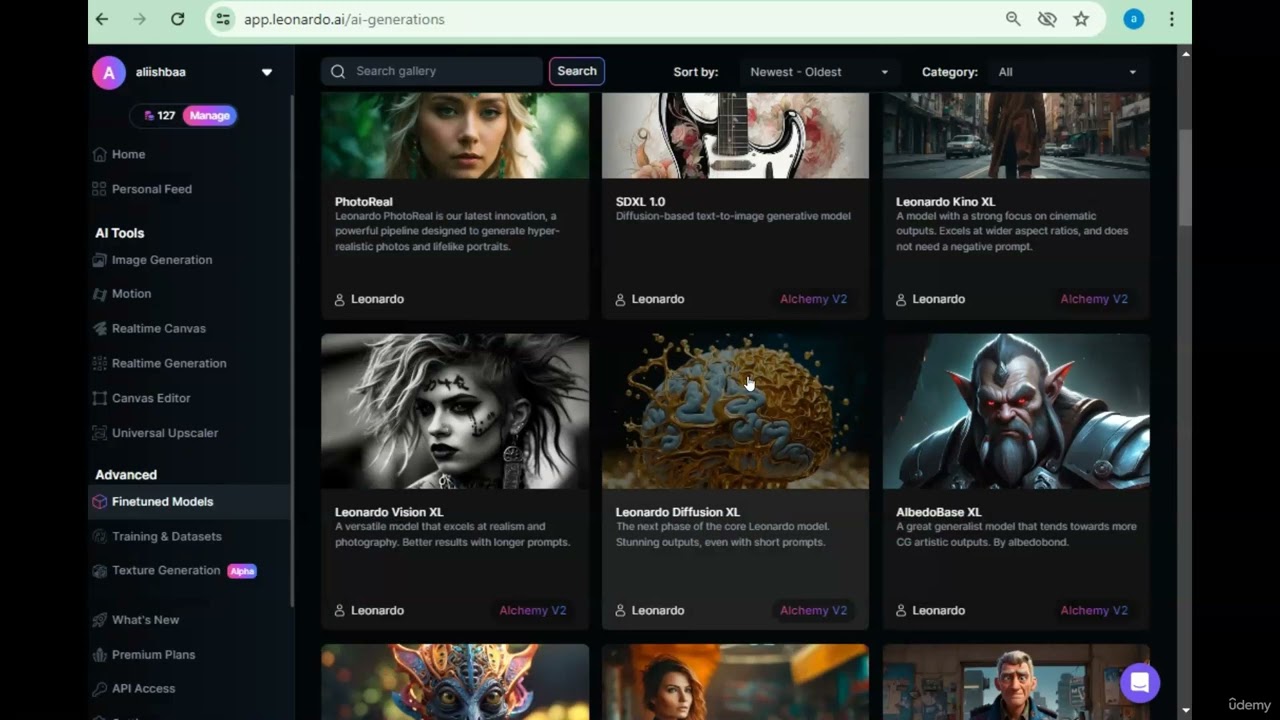Open the PhotoReal model thumbnail
This screenshot has height=720, width=1280.
point(455,136)
